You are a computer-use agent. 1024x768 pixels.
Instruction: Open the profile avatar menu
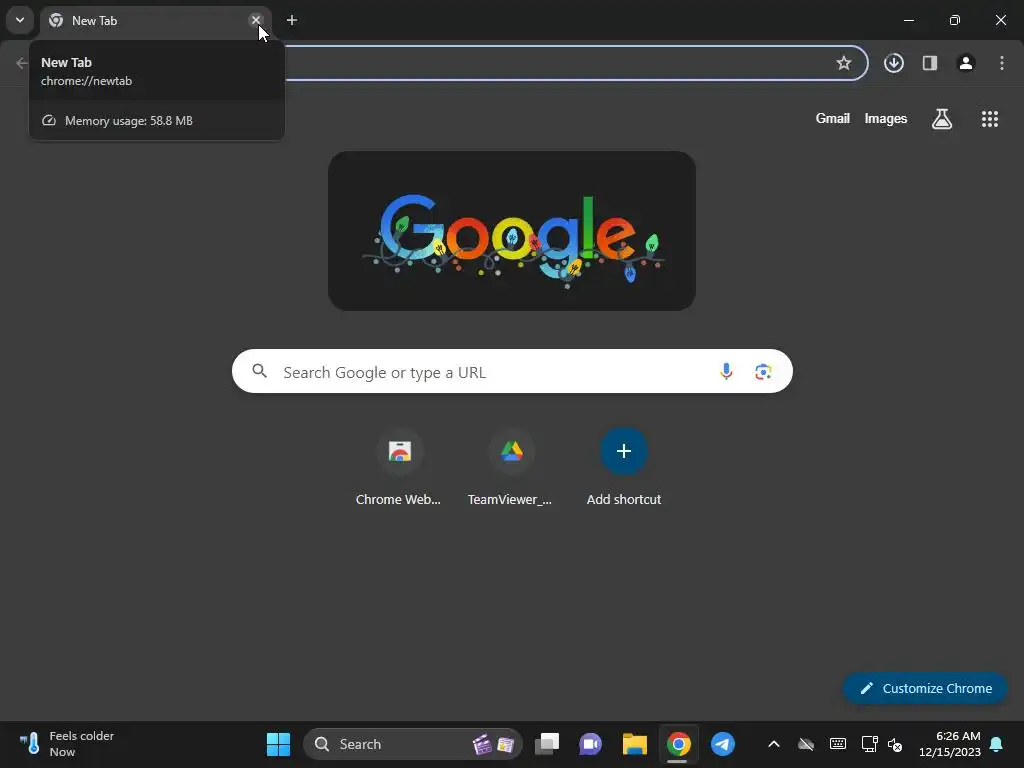[x=966, y=63]
